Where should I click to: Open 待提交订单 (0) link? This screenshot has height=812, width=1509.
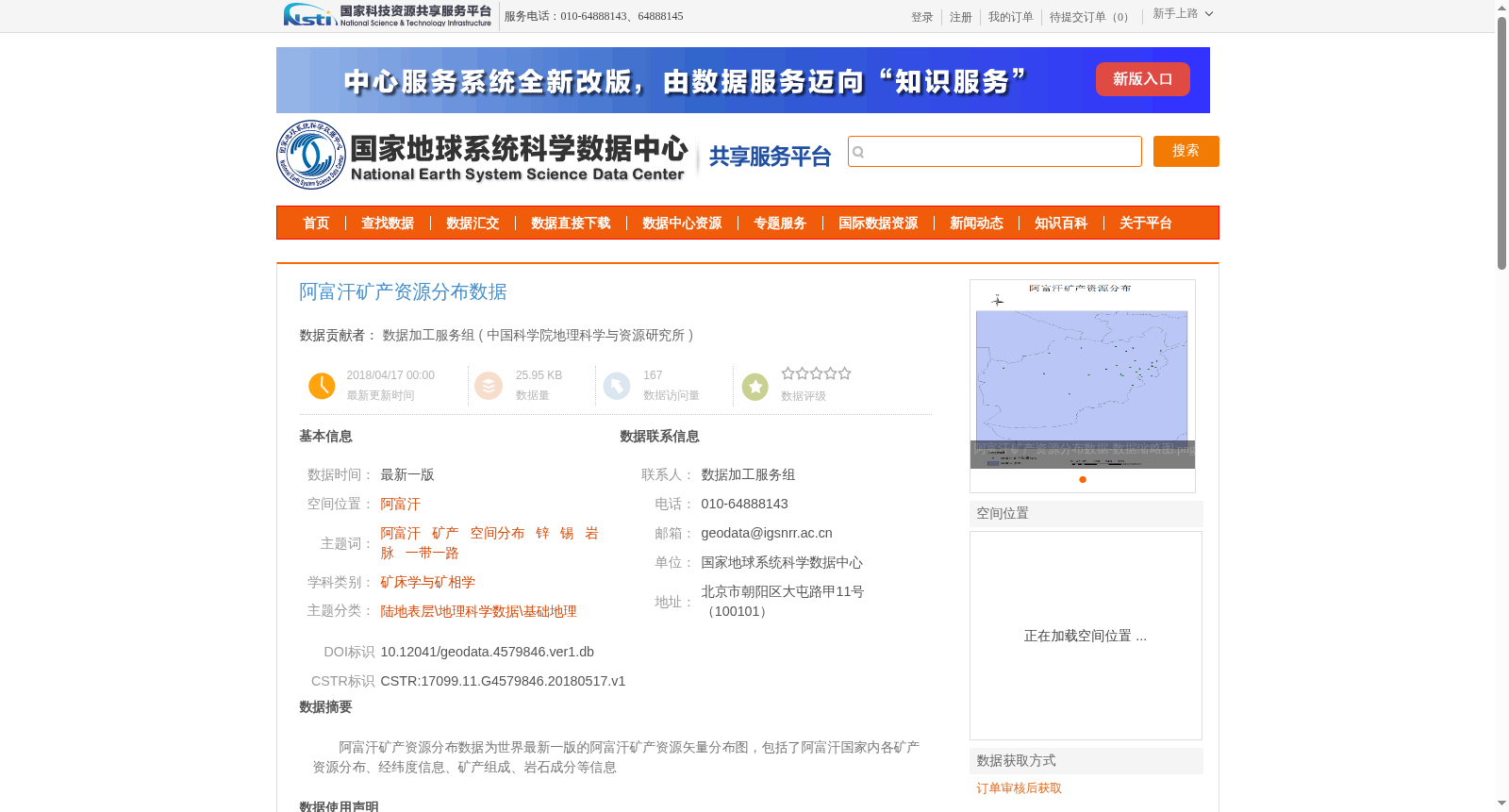point(1092,17)
